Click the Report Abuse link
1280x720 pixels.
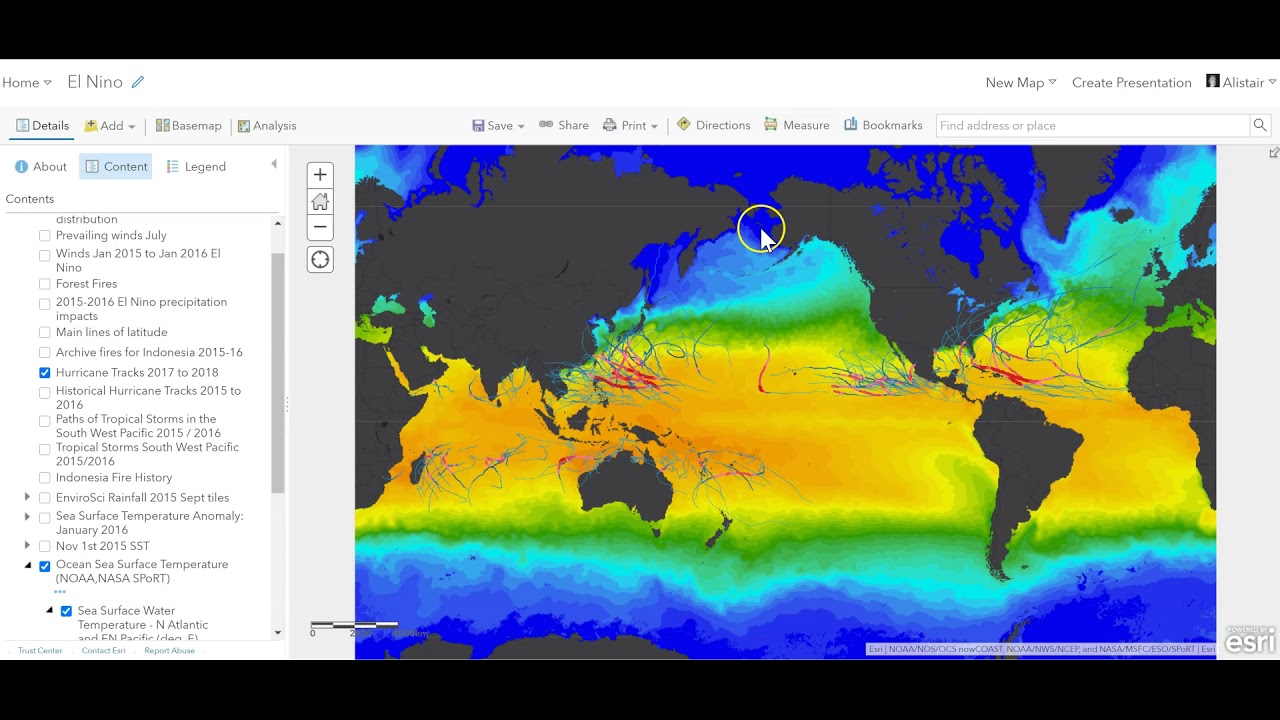169,651
